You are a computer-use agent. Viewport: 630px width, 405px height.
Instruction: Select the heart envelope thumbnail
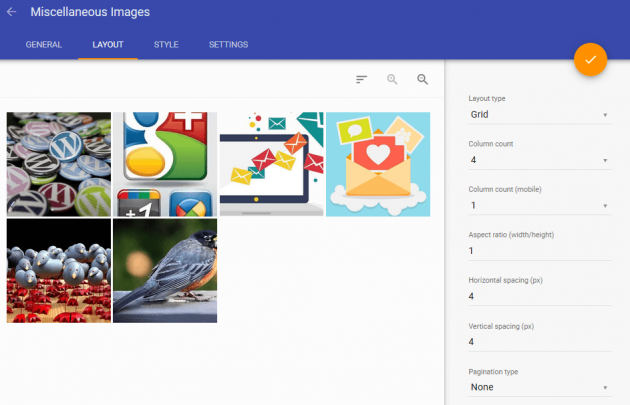click(378, 164)
